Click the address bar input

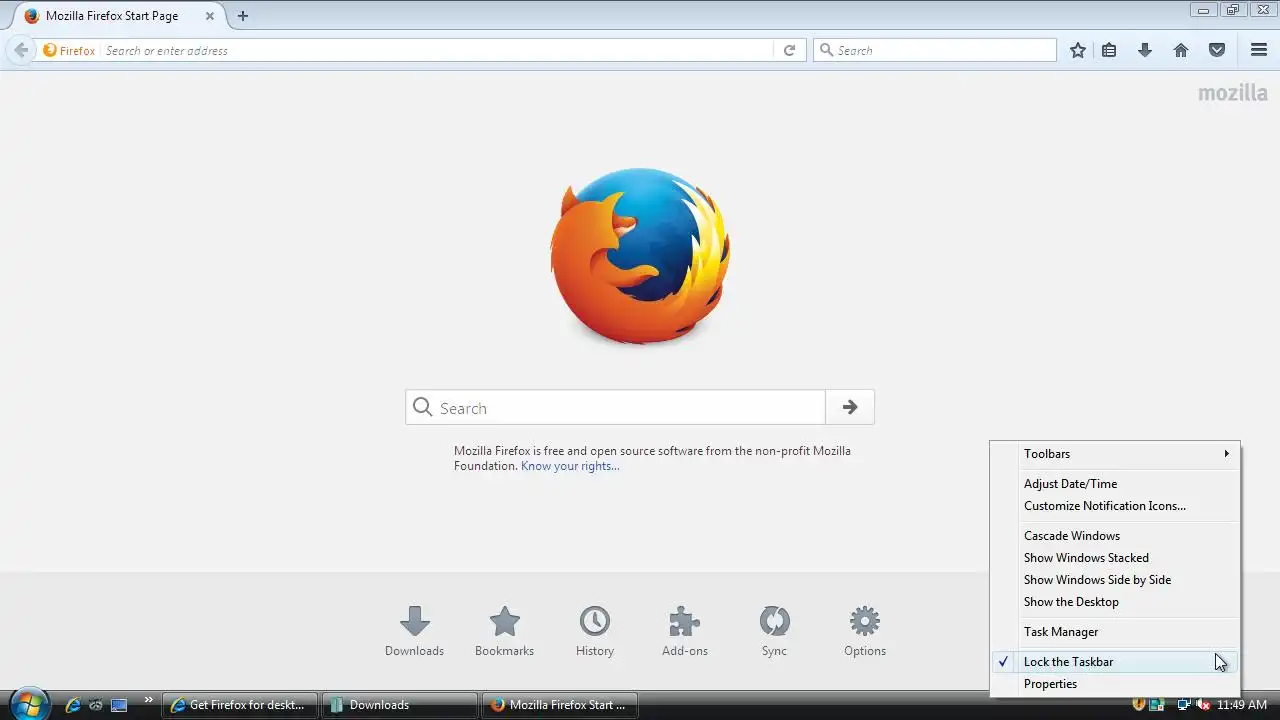436,50
